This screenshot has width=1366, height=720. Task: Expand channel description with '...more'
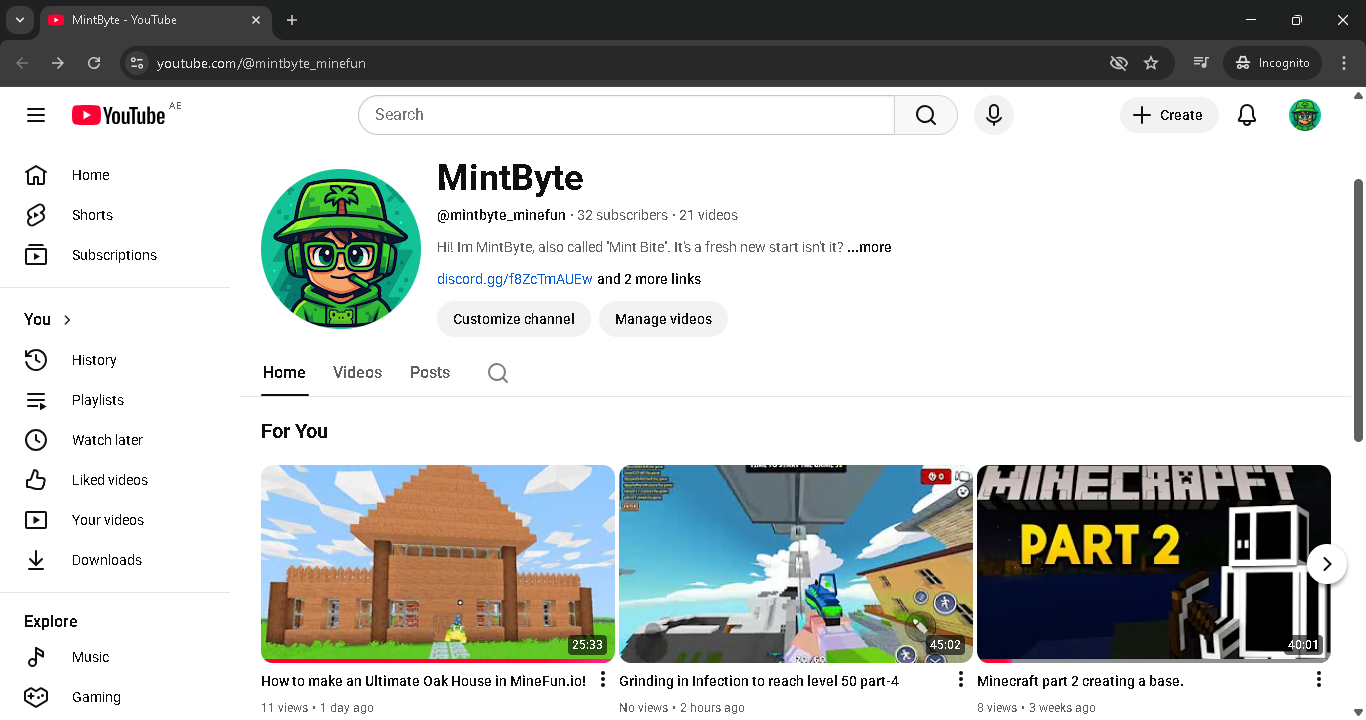869,247
